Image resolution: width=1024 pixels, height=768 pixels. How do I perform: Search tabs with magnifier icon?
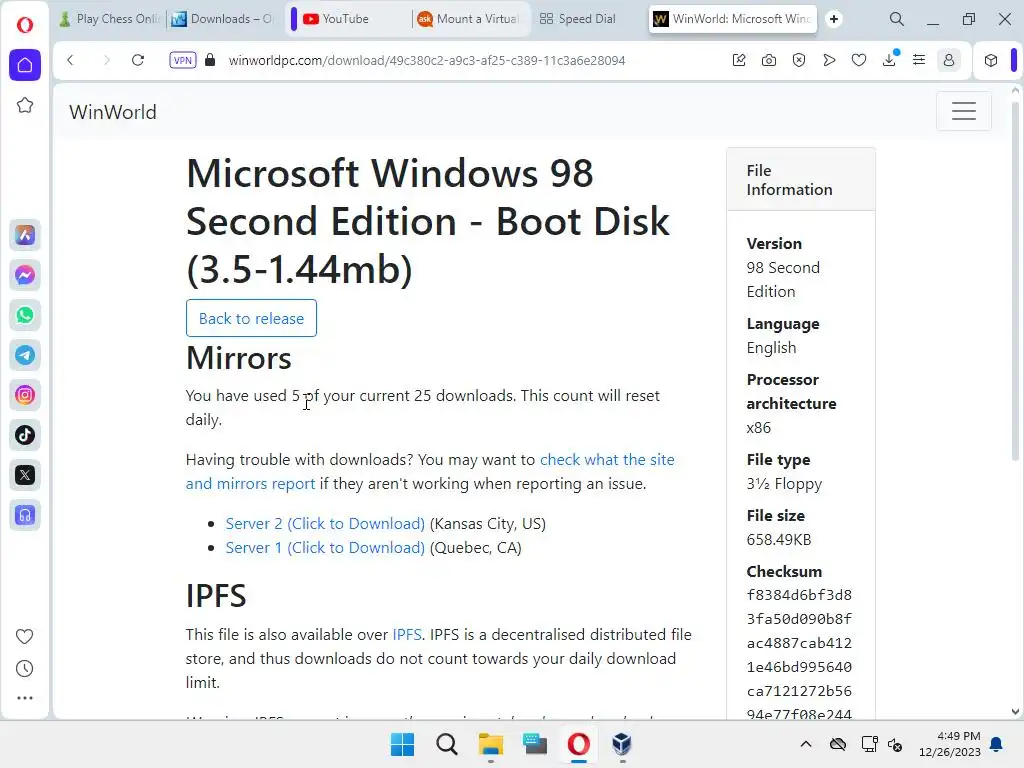point(897,19)
